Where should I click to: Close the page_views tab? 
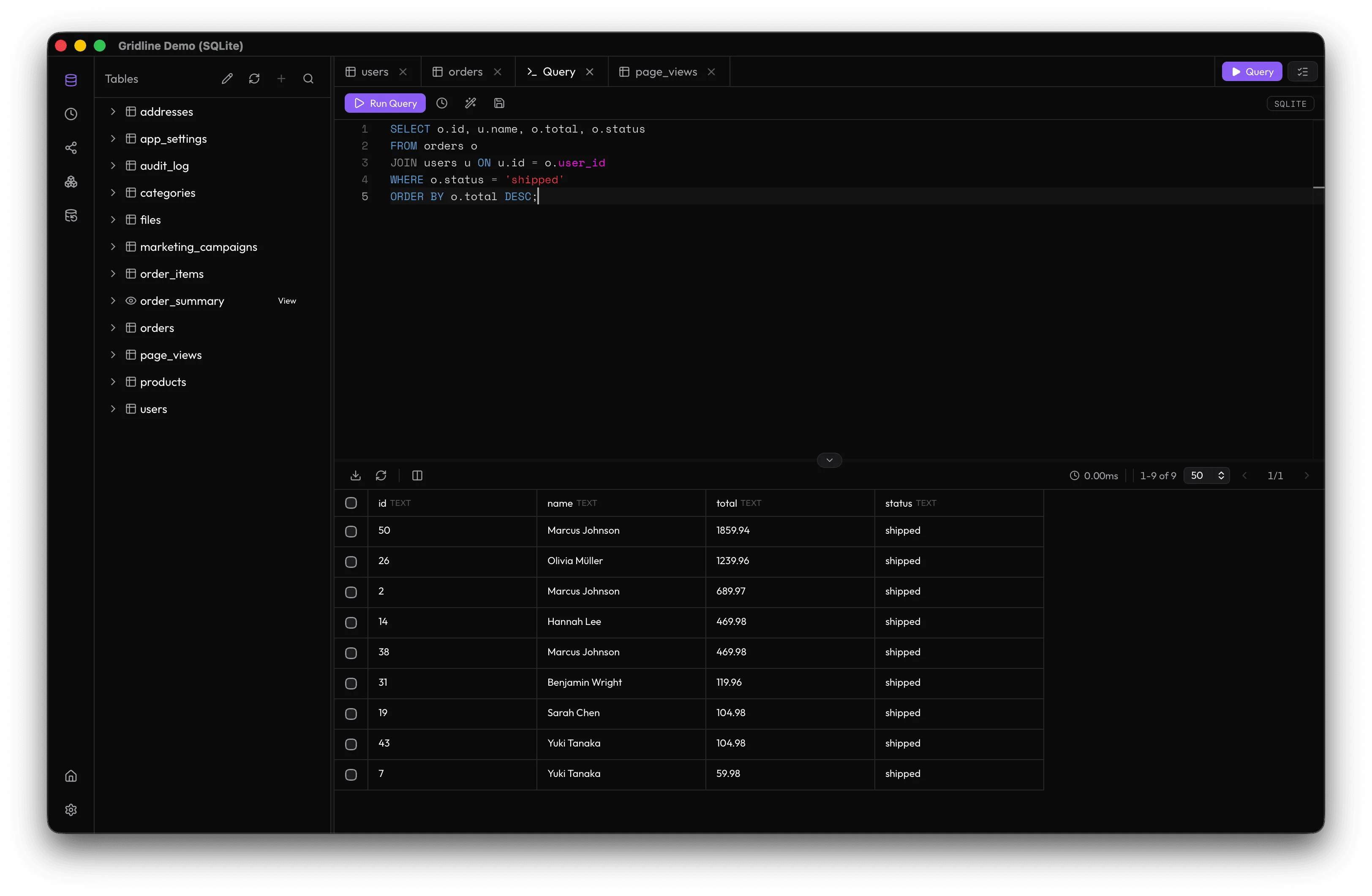pyautogui.click(x=711, y=72)
